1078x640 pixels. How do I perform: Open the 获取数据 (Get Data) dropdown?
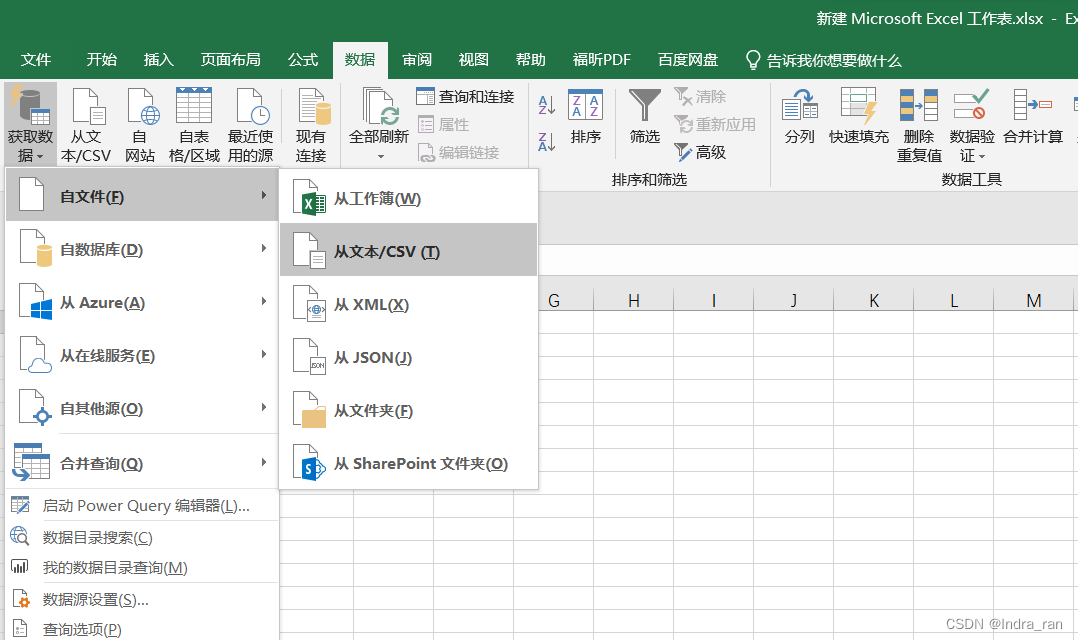30,124
